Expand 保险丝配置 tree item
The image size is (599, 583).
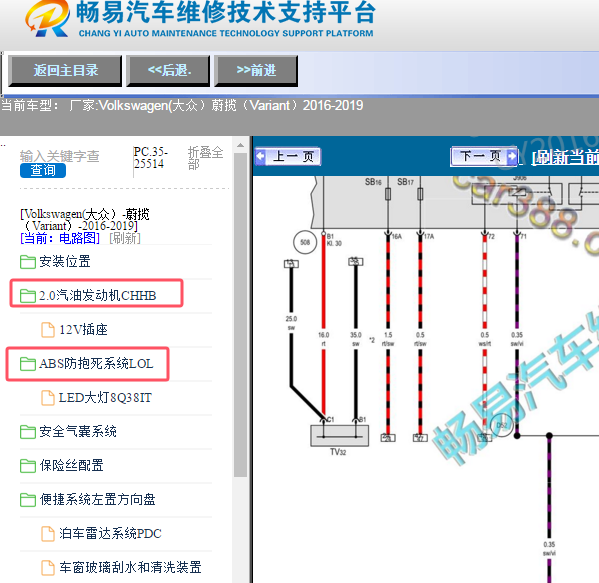pos(71,465)
